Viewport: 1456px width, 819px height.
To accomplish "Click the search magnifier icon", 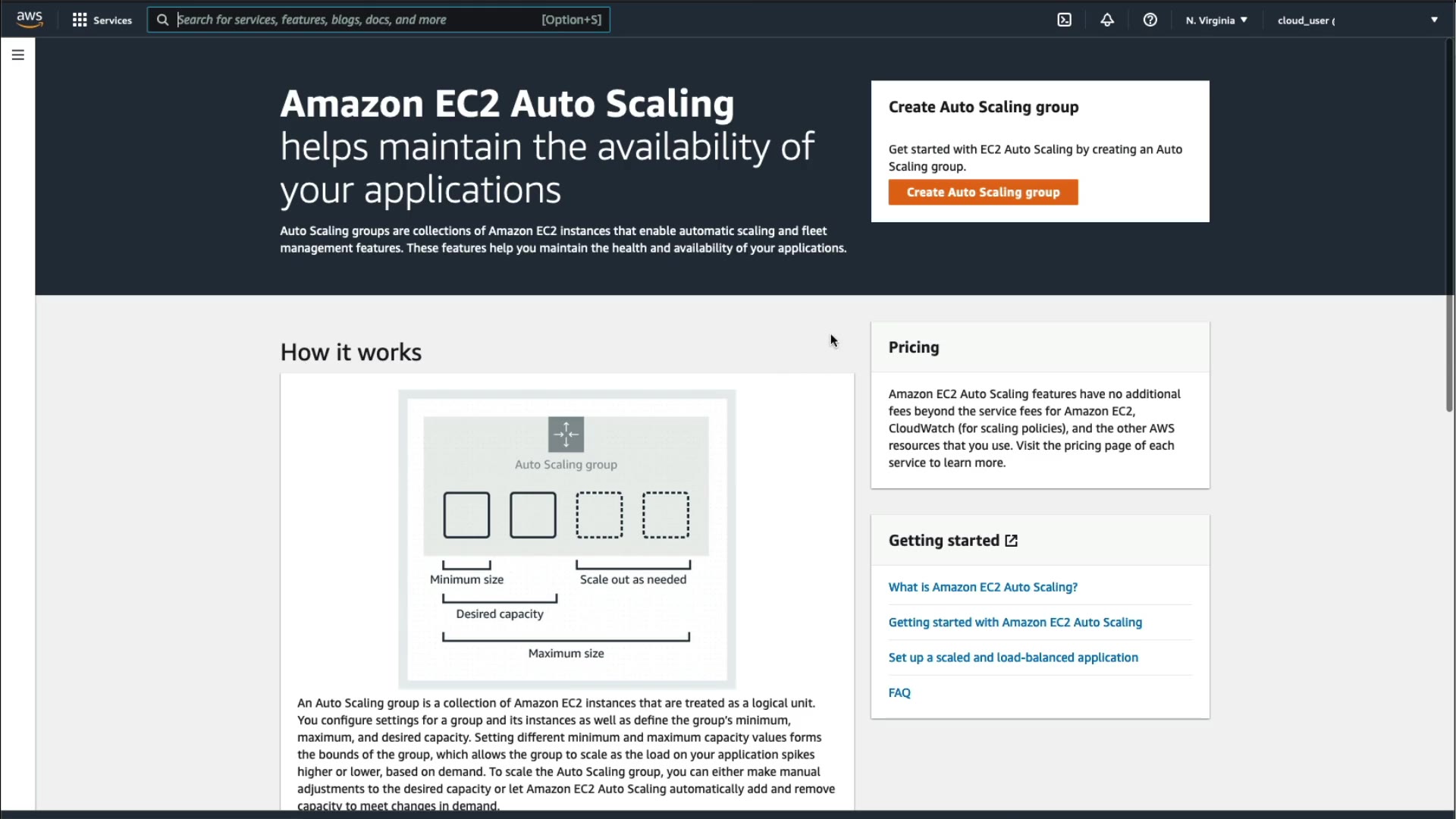I will 162,20.
